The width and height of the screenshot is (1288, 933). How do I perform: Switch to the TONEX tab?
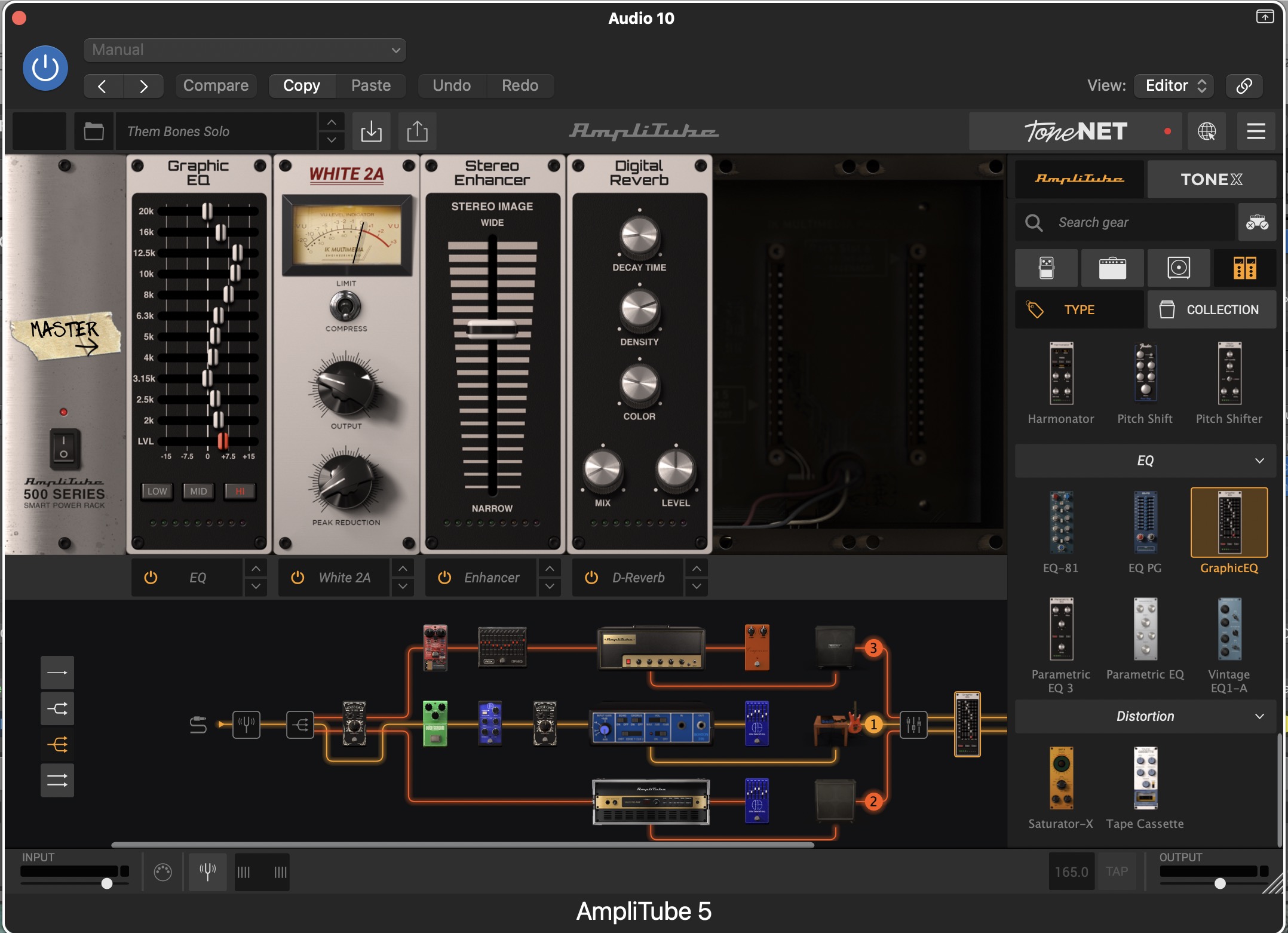(x=1211, y=179)
